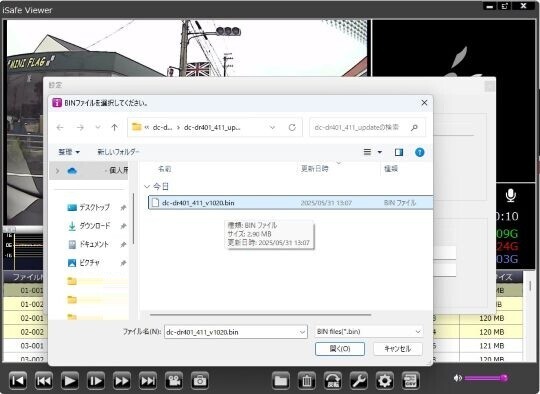Click the microphone icon in viewer
540x394 pixels.
pyautogui.click(x=510, y=195)
